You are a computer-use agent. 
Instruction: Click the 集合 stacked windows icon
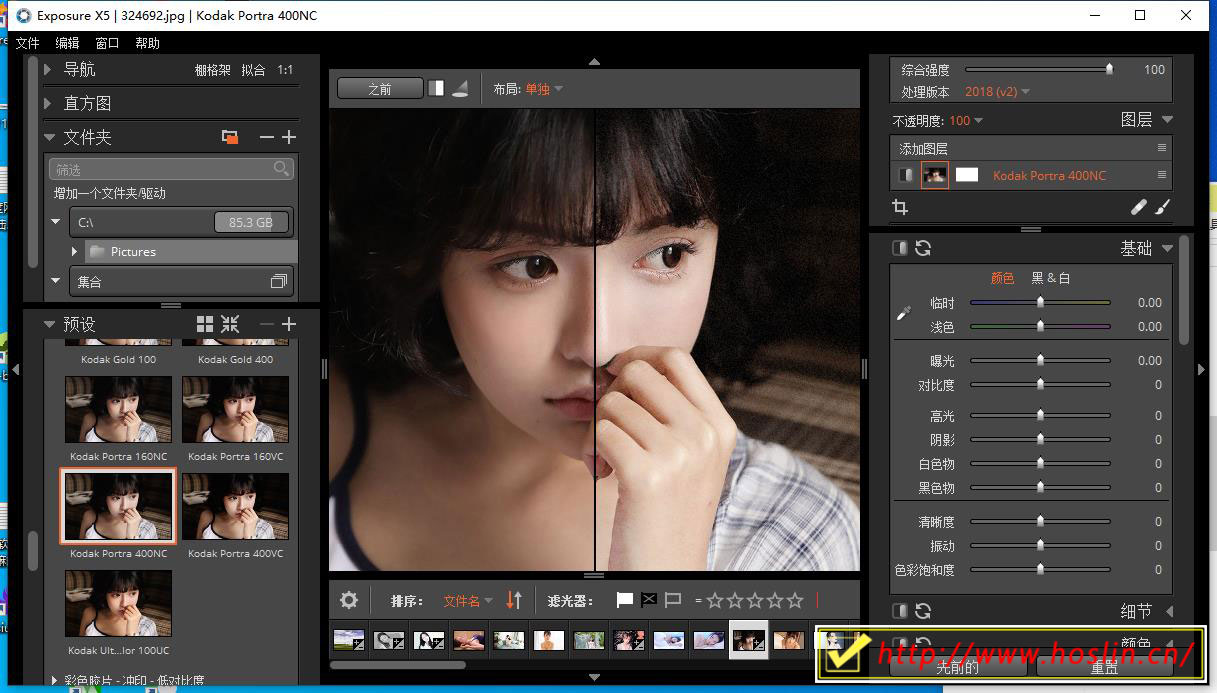coord(279,282)
